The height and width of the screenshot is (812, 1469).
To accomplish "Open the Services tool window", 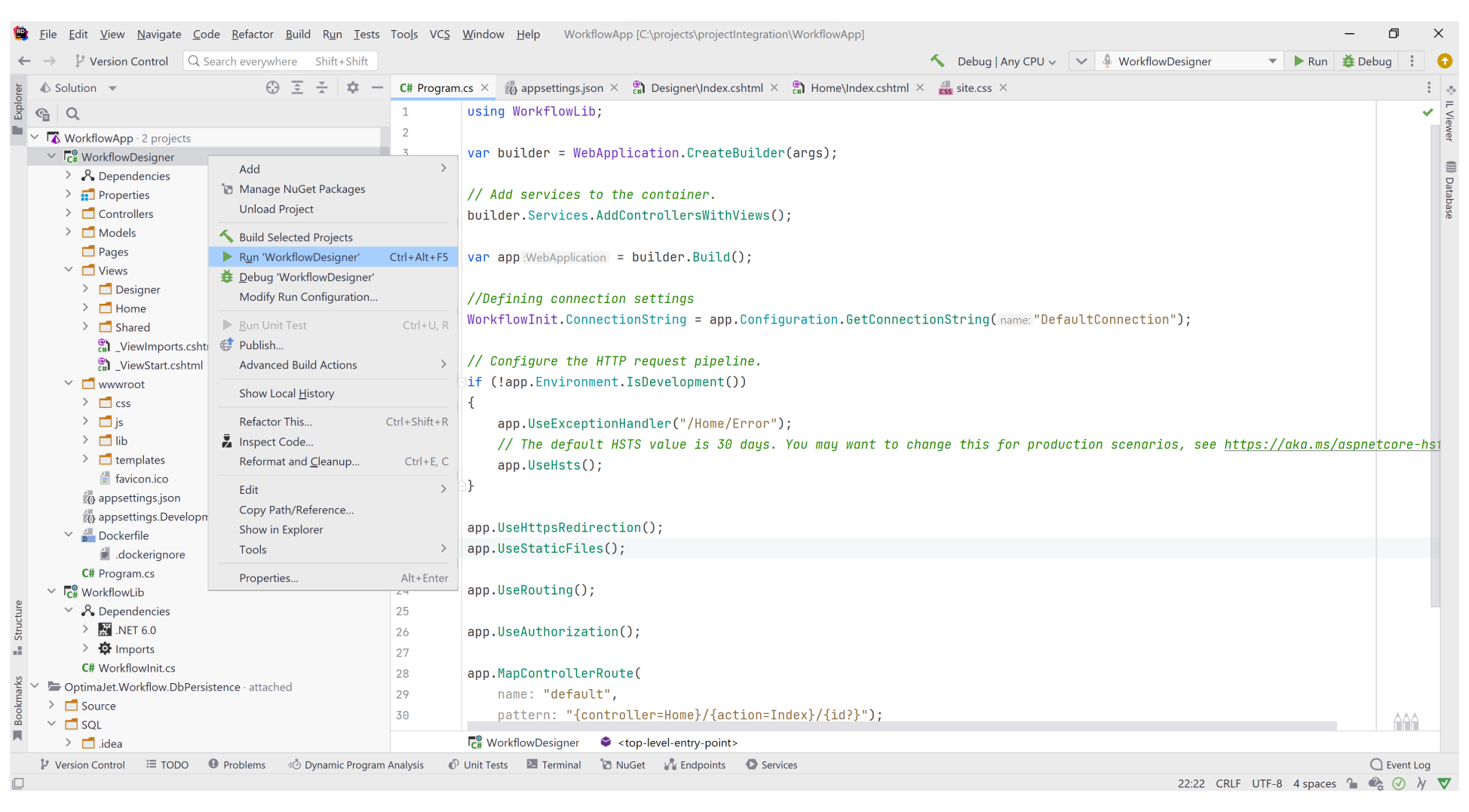I will [771, 765].
